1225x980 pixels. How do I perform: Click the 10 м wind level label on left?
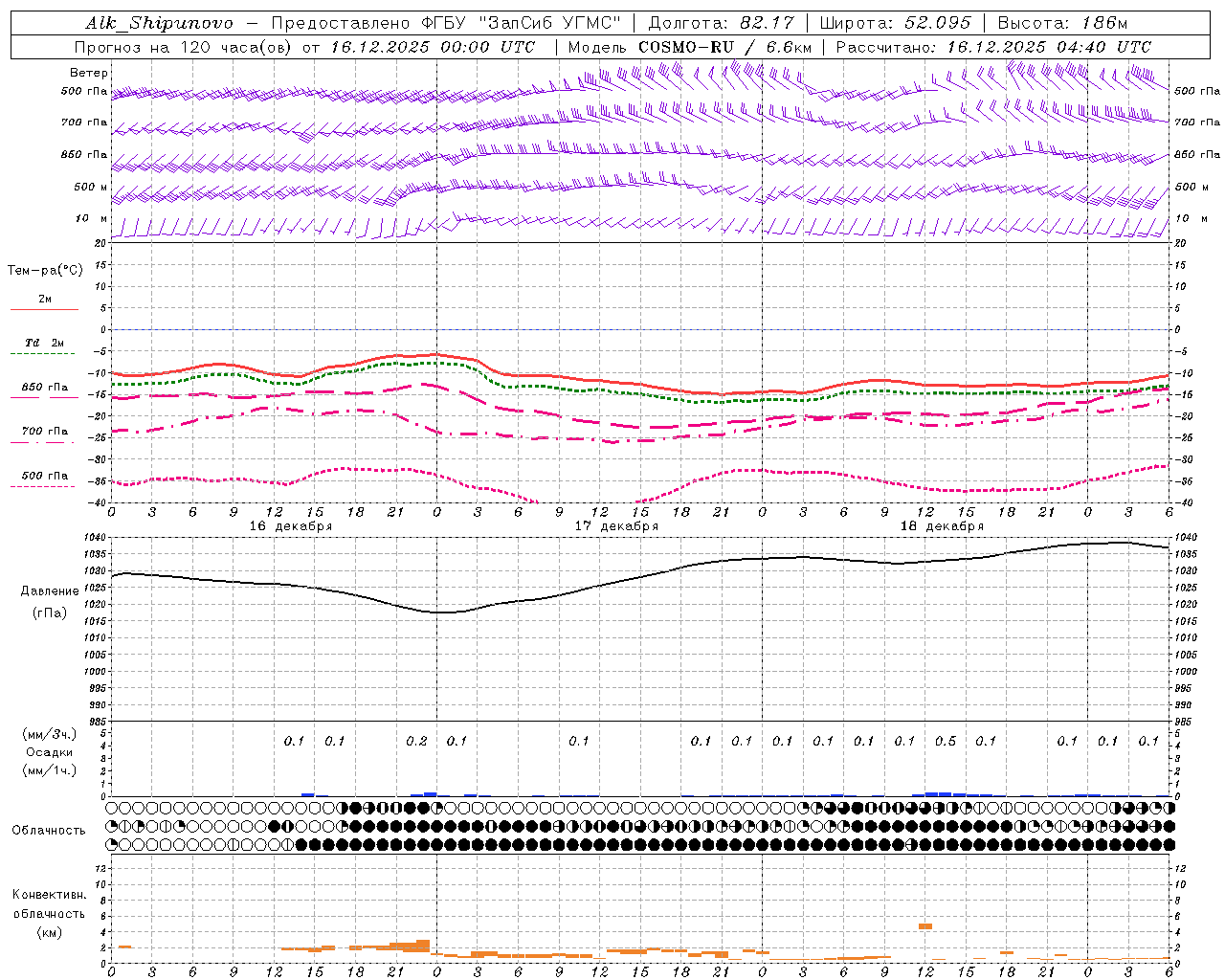(x=91, y=218)
